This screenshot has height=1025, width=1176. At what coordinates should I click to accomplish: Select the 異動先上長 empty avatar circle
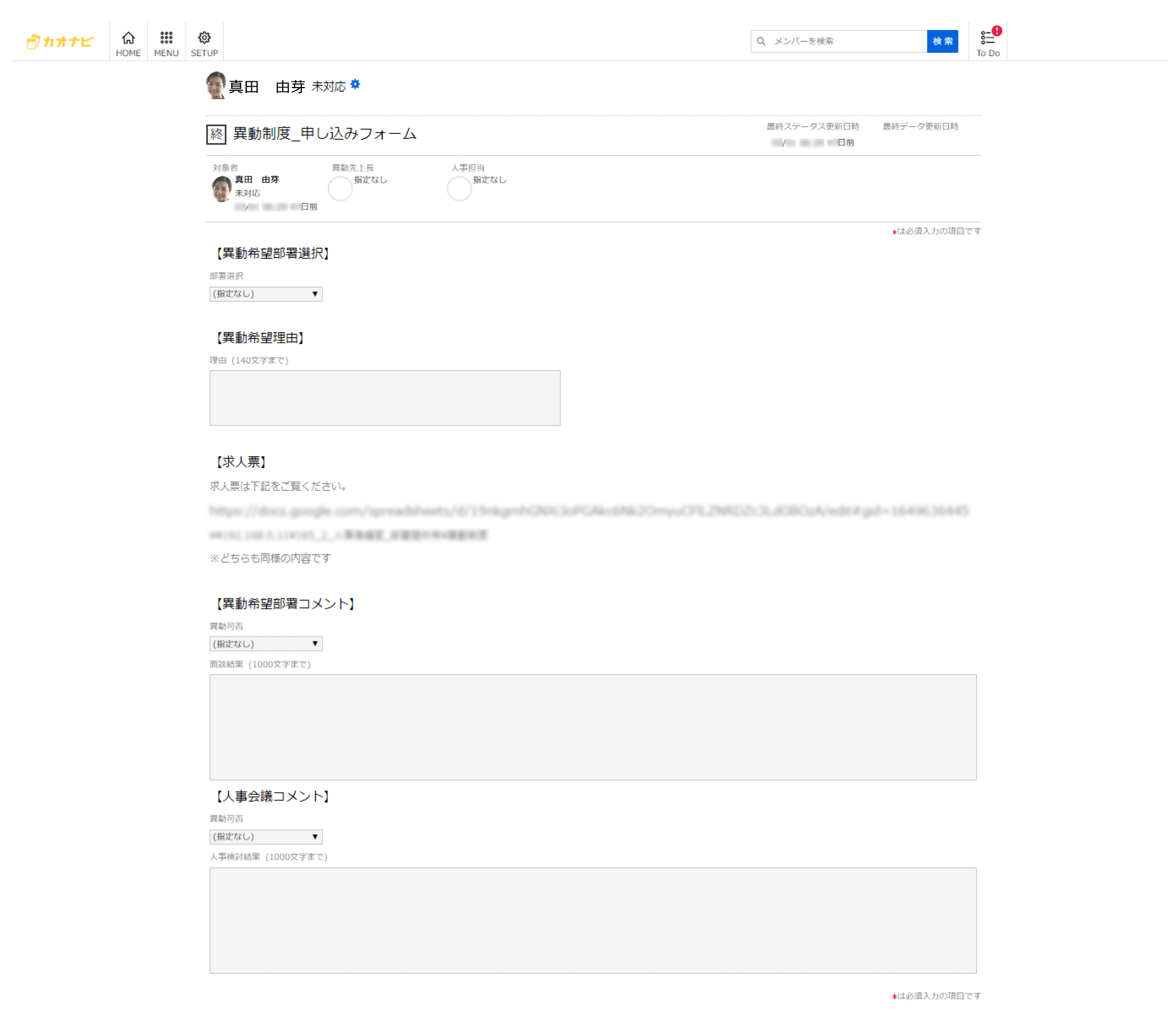click(340, 189)
